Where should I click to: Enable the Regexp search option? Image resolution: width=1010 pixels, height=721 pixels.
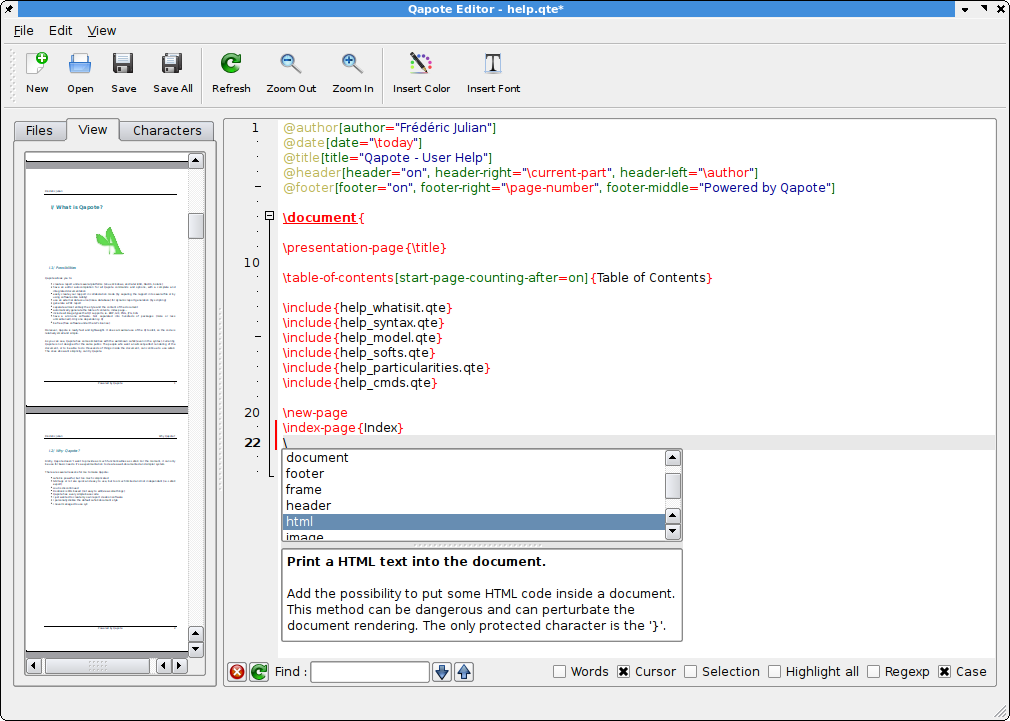[x=899, y=671]
